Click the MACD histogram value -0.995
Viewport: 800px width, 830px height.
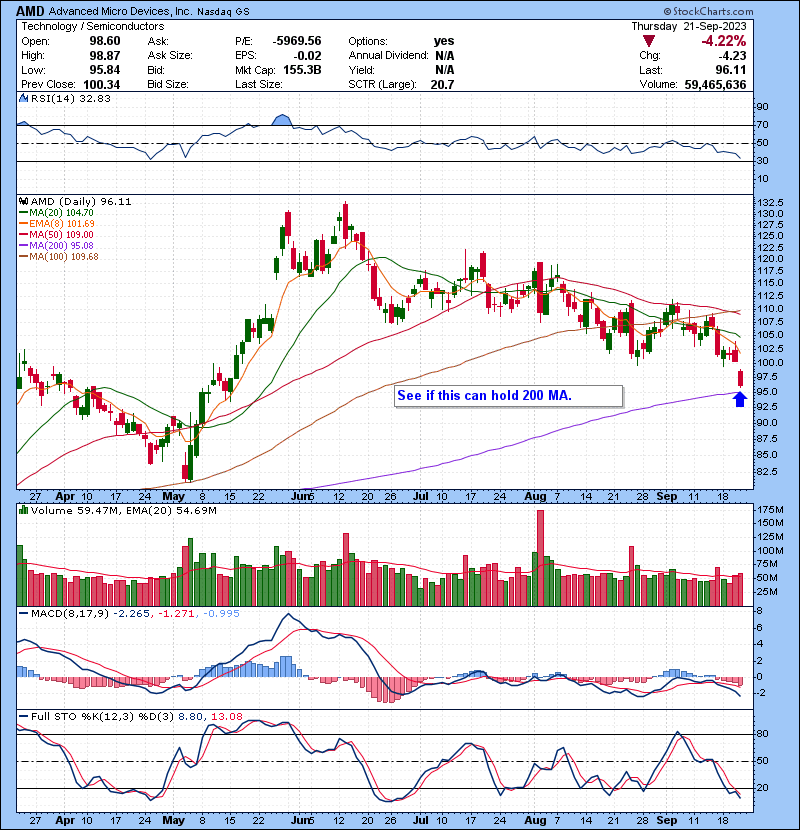coord(221,614)
